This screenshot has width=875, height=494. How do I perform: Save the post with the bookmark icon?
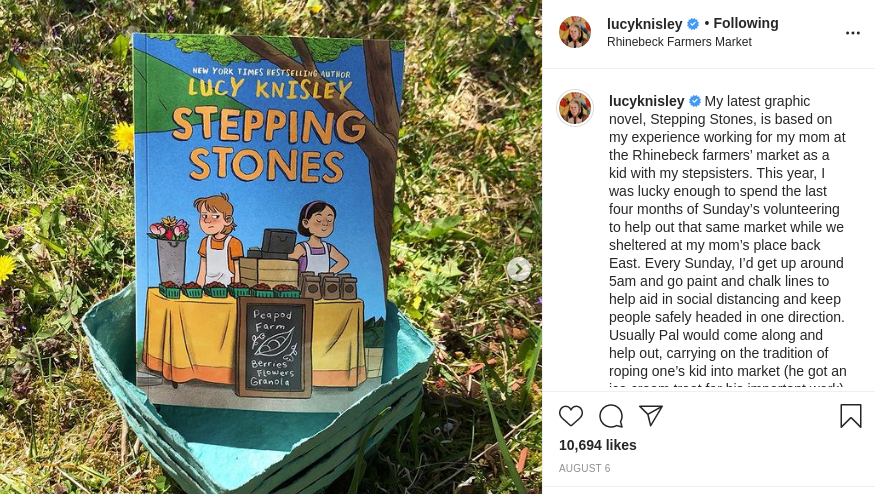(x=851, y=416)
